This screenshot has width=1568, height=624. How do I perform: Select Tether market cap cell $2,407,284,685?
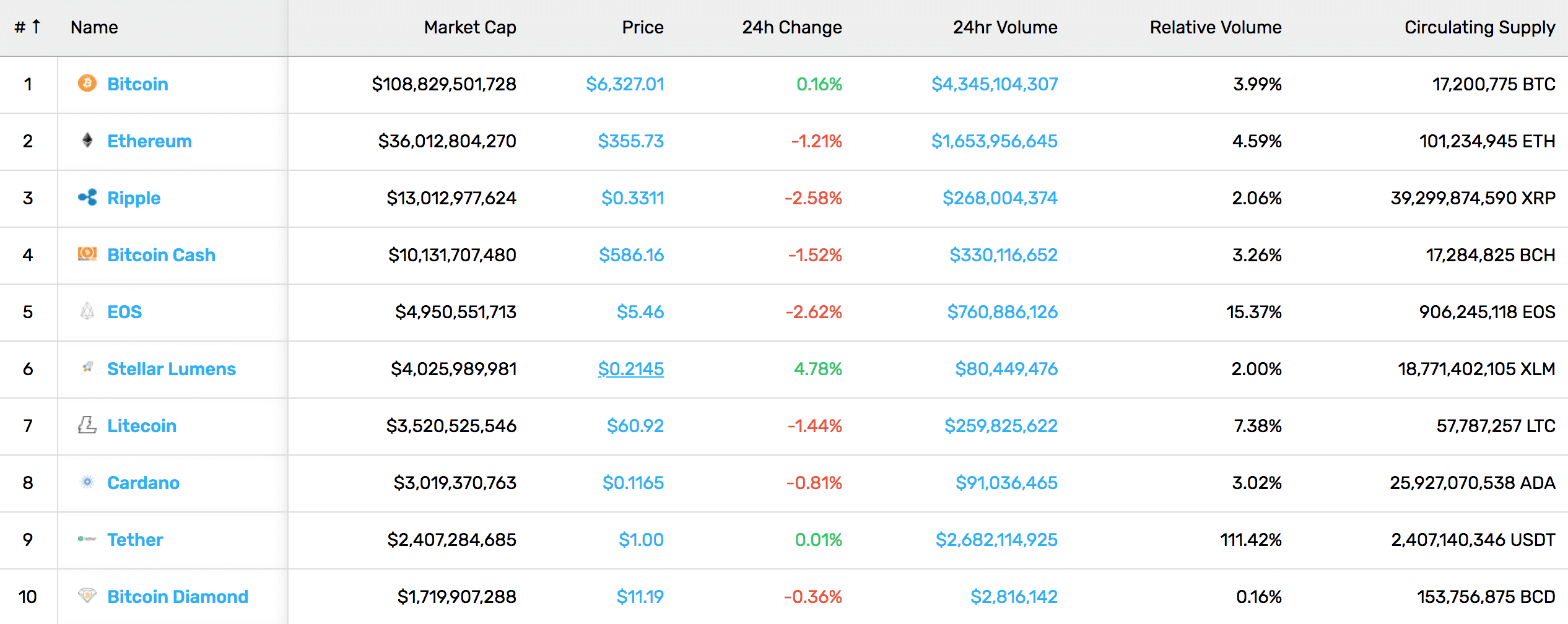451,540
